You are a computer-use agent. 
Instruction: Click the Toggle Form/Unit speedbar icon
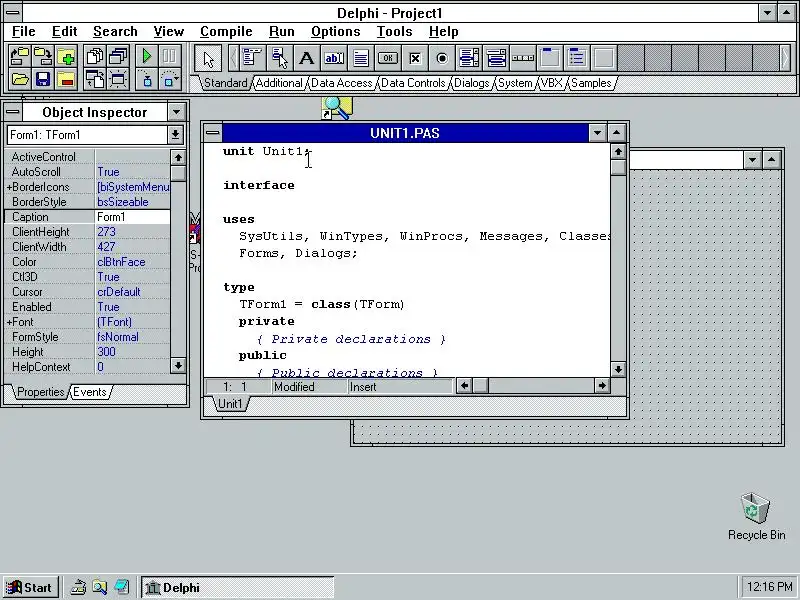coord(95,80)
